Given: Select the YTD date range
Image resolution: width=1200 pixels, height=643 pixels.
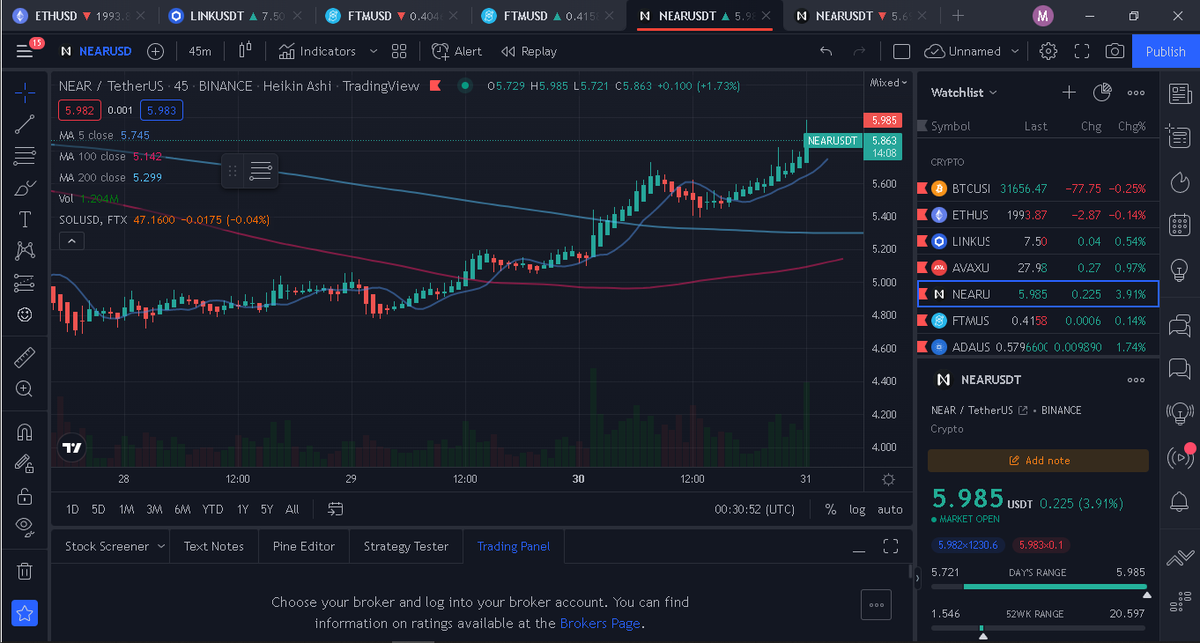Looking at the screenshot, I should coord(212,509).
